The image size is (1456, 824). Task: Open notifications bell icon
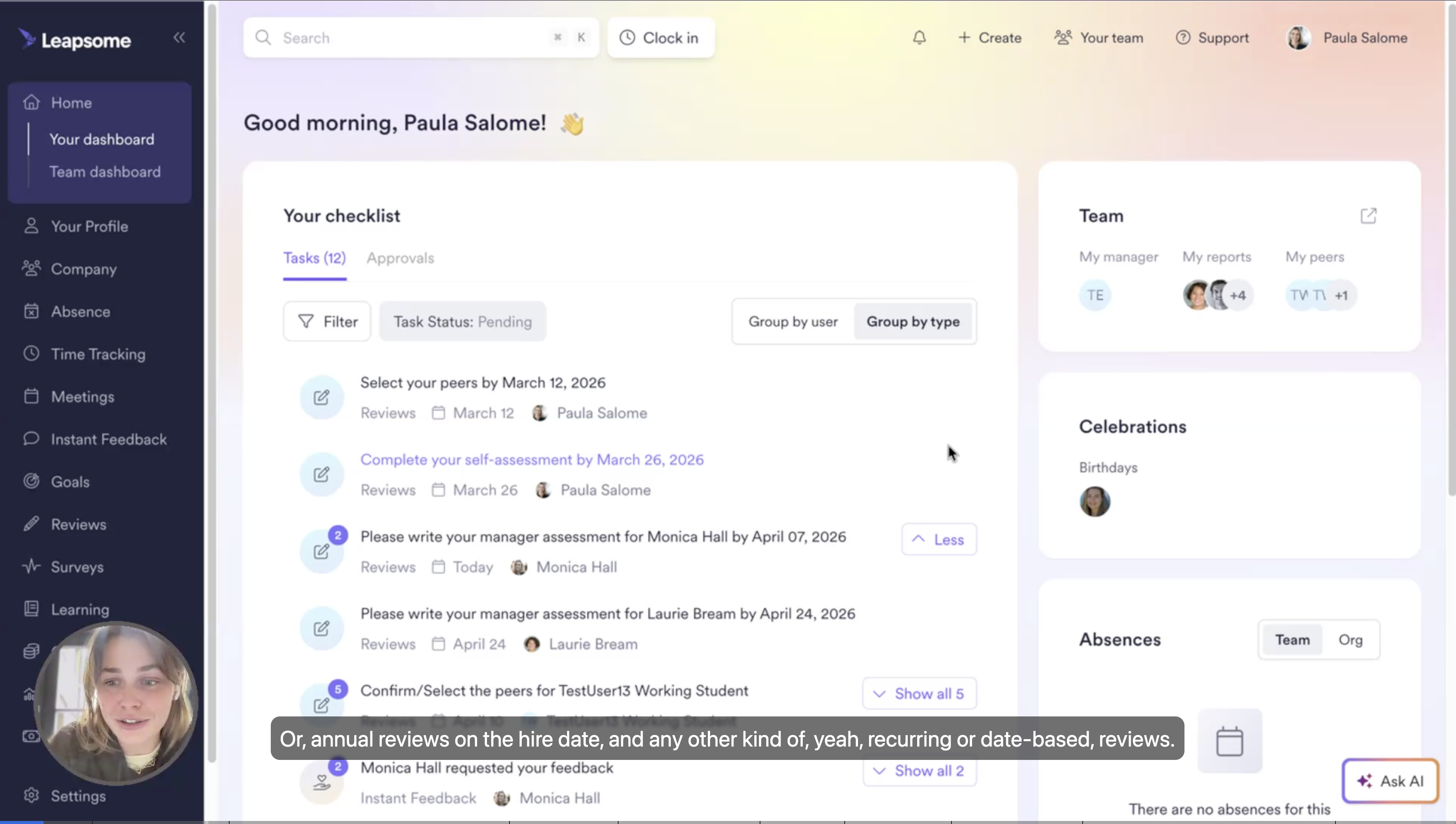(x=919, y=38)
